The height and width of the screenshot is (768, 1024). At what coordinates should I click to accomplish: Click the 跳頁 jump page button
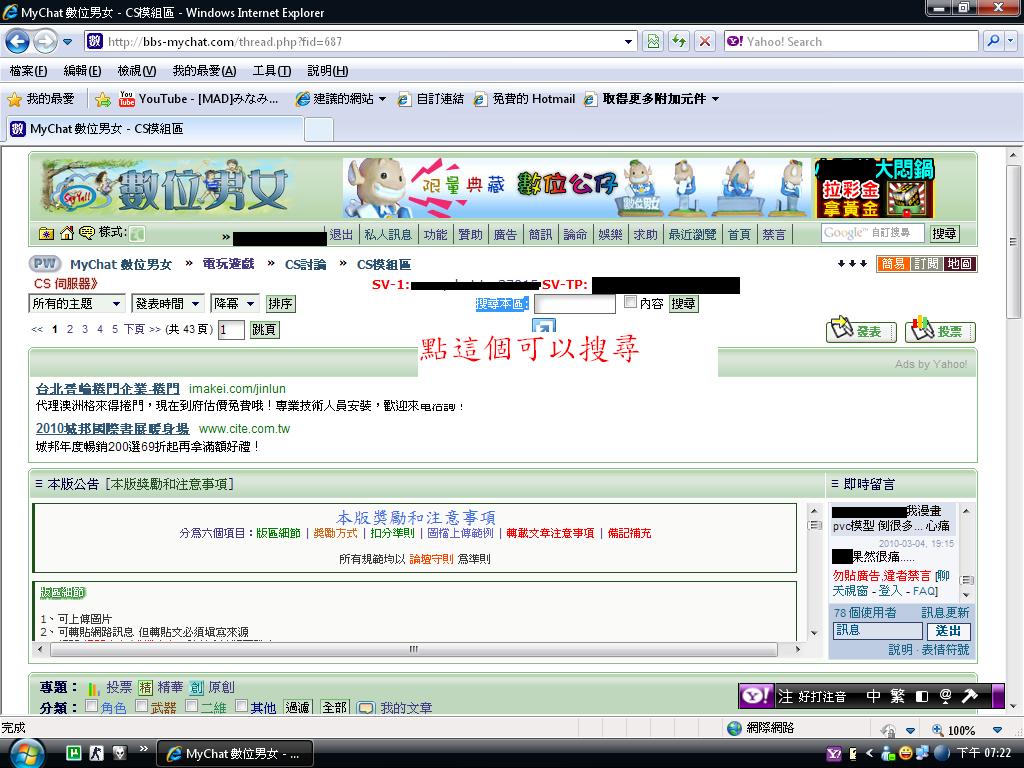[264, 330]
